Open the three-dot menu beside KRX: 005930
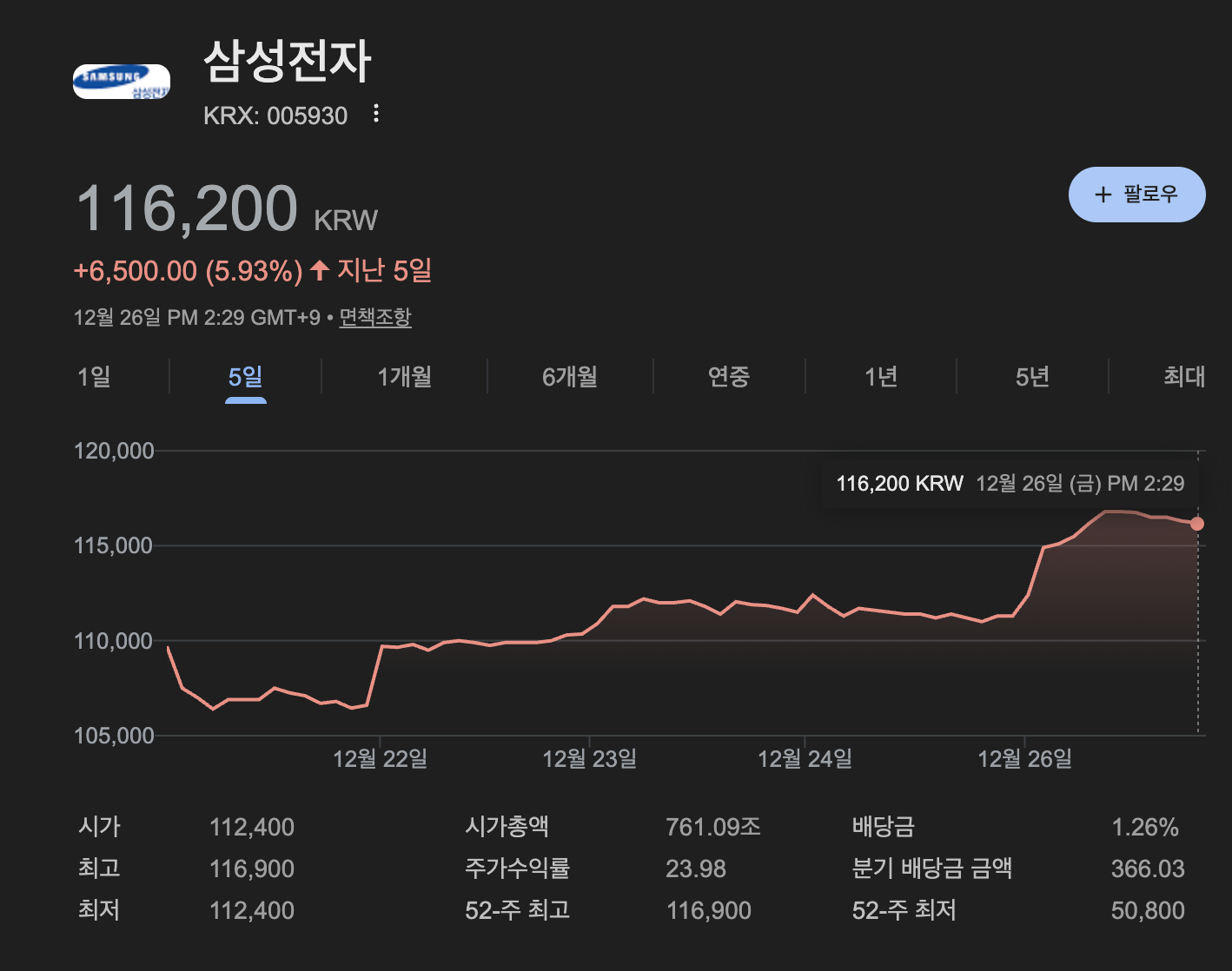The image size is (1232, 971). click(375, 114)
